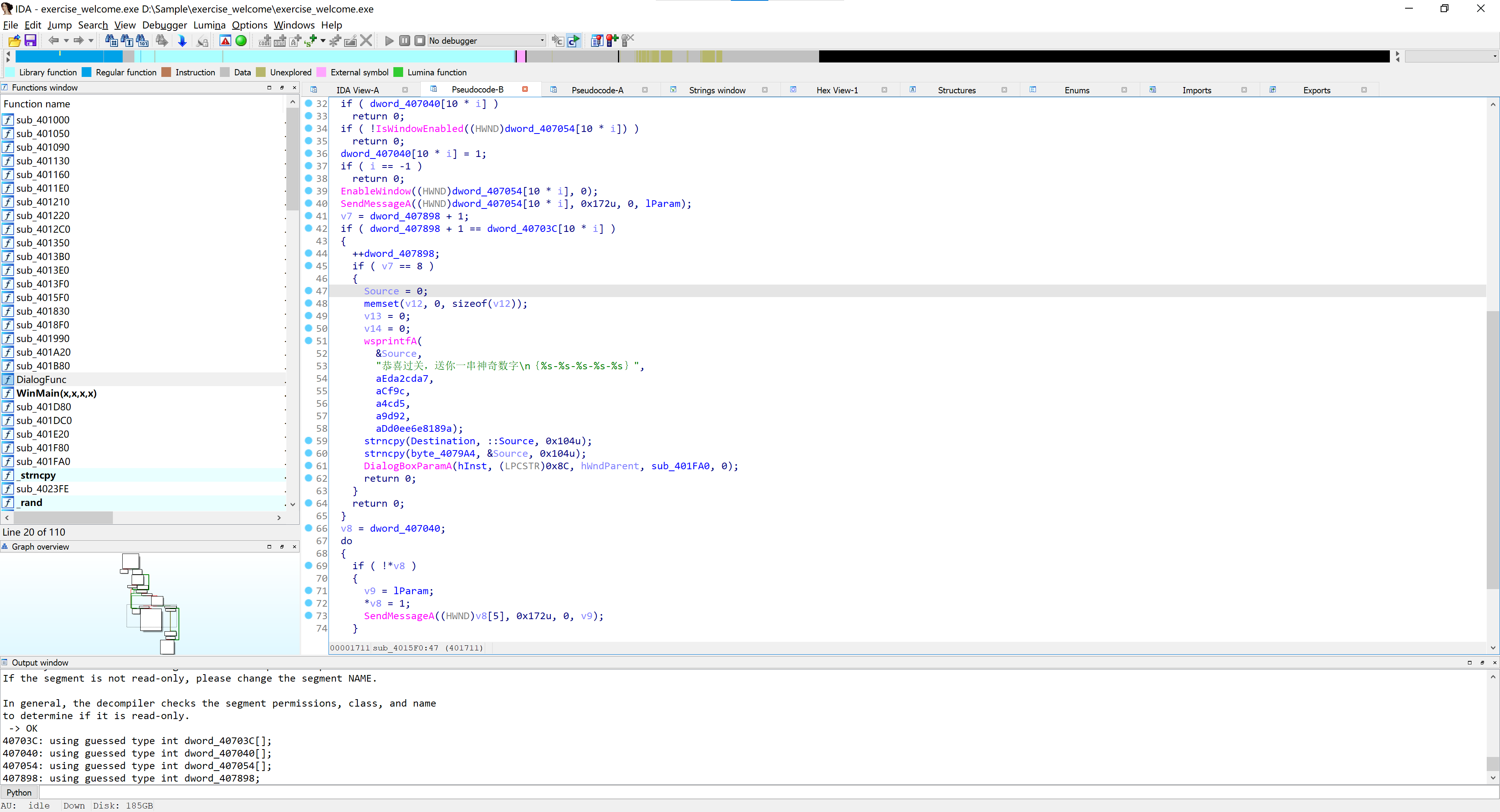Viewport: 1500px width, 812px height.
Task: Open dropdown next to structure S-plus icon
Action: [x=323, y=40]
